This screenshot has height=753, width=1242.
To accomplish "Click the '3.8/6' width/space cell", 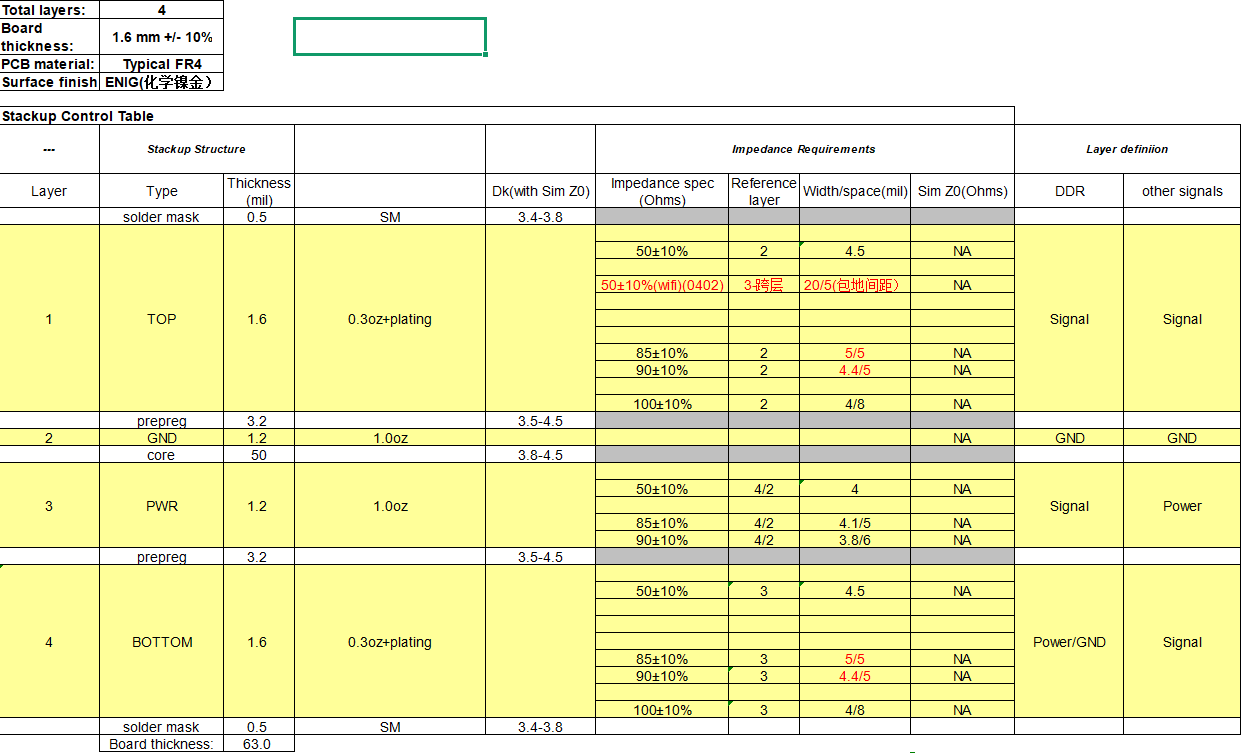I will [x=855, y=540].
